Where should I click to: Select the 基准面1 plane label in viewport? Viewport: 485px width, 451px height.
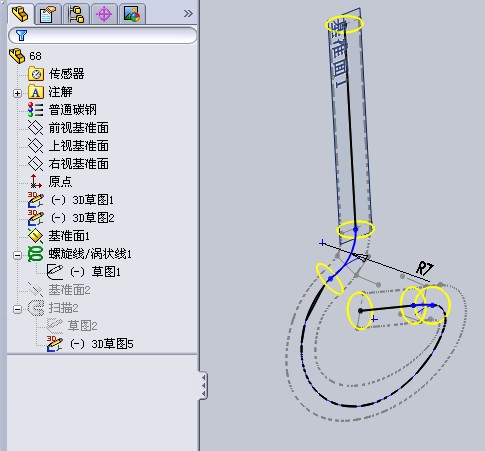point(339,53)
